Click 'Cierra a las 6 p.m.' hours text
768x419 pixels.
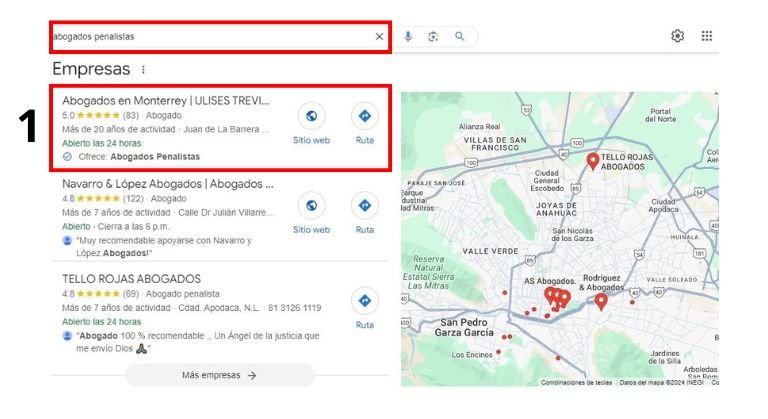(133, 227)
